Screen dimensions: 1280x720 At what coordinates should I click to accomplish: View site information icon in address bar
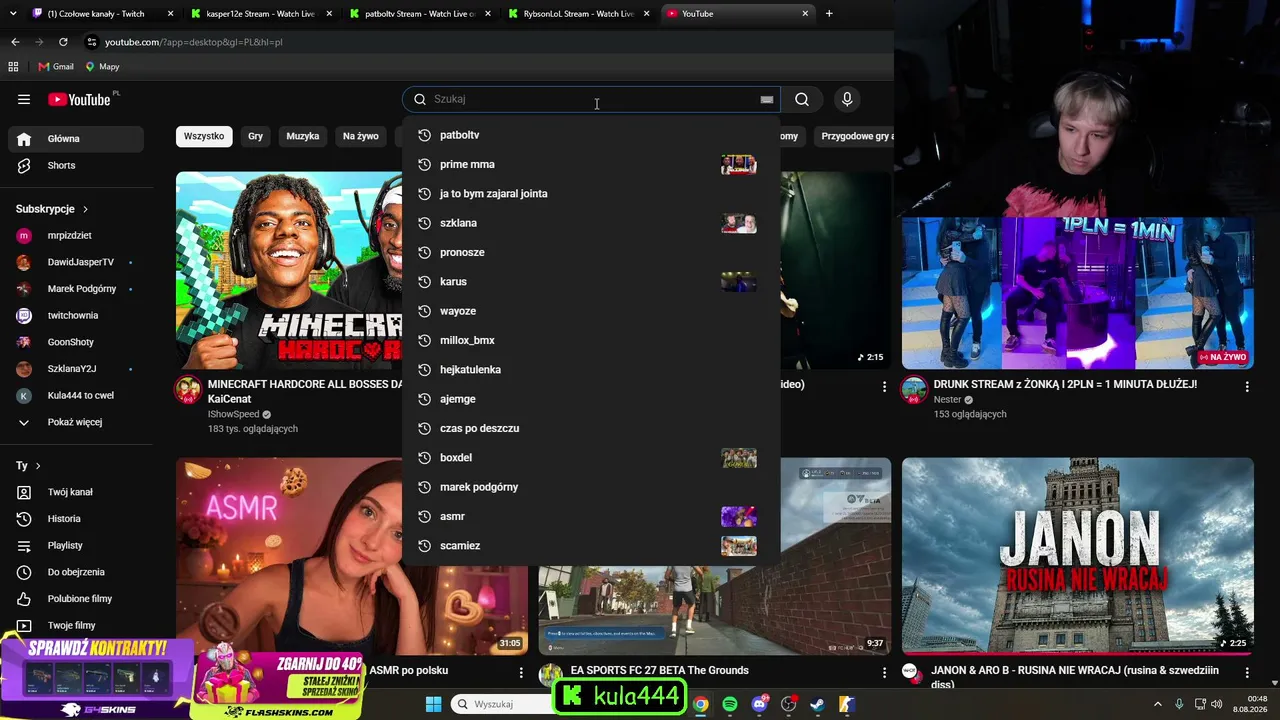point(92,42)
